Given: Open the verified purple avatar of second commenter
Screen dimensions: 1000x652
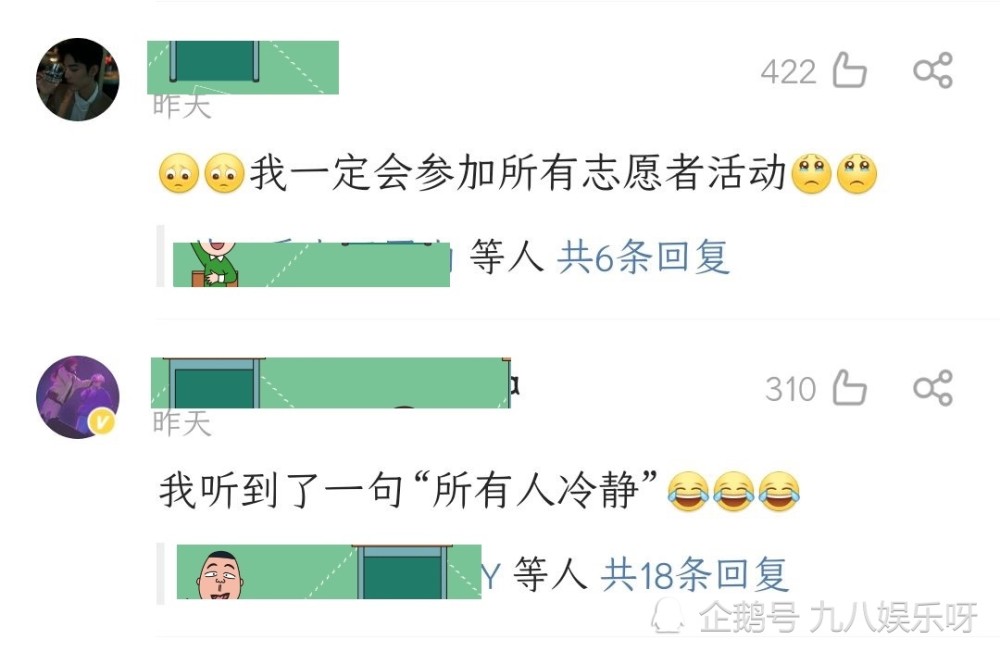Looking at the screenshot, I should pyautogui.click(x=78, y=397).
